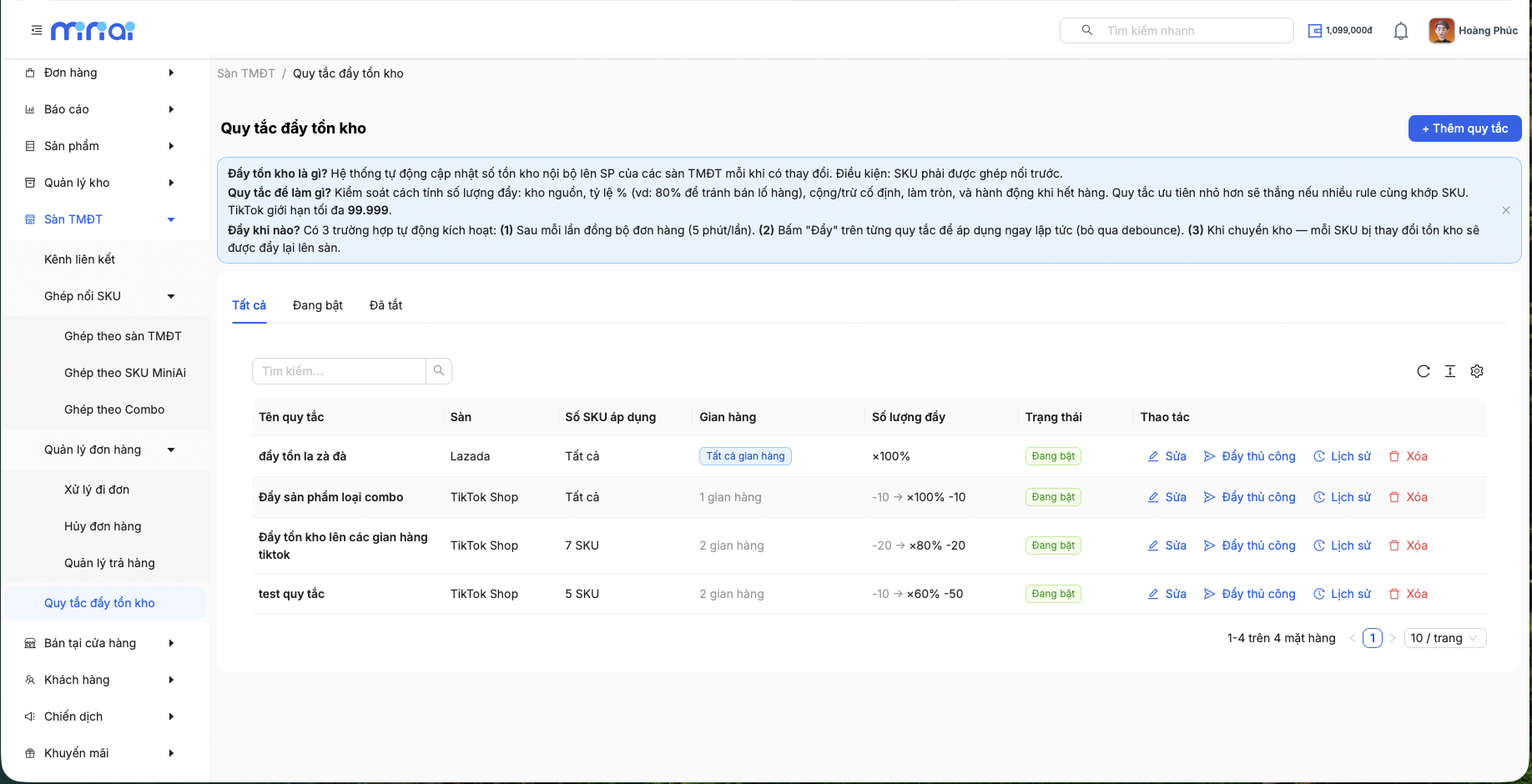Switch to the Đã tắt tab

coord(386,305)
